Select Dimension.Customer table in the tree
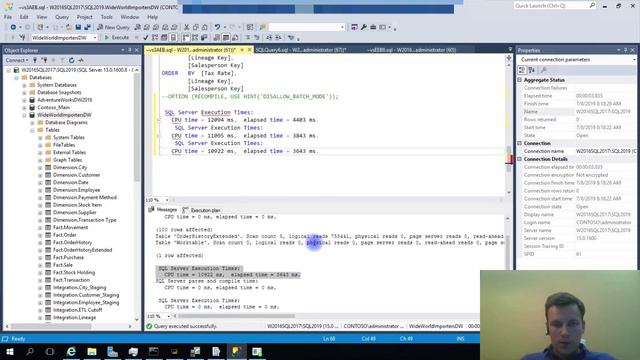The height and width of the screenshot is (360, 640). click(76, 175)
